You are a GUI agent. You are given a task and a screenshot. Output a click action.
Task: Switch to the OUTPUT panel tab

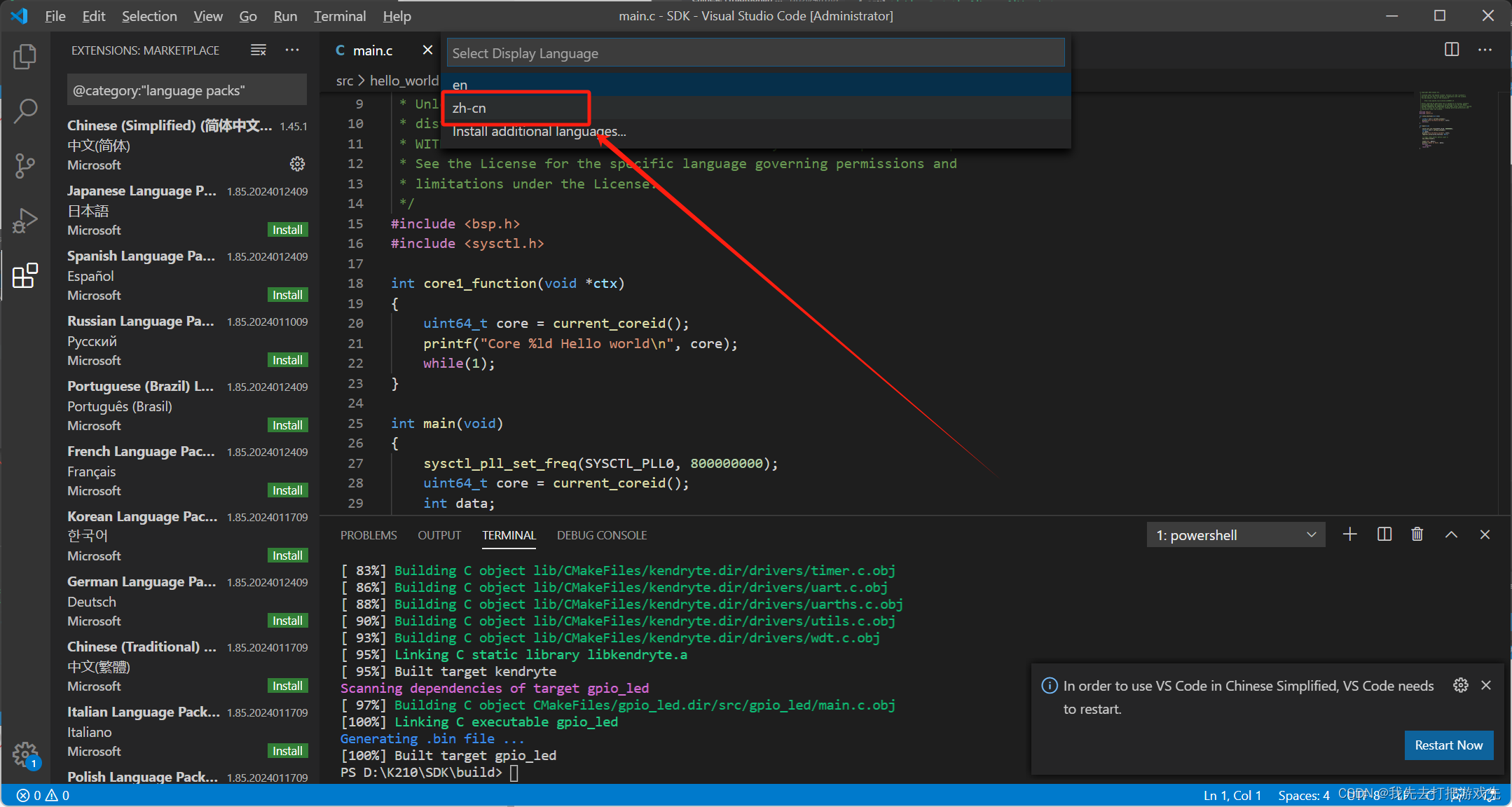pyautogui.click(x=439, y=535)
